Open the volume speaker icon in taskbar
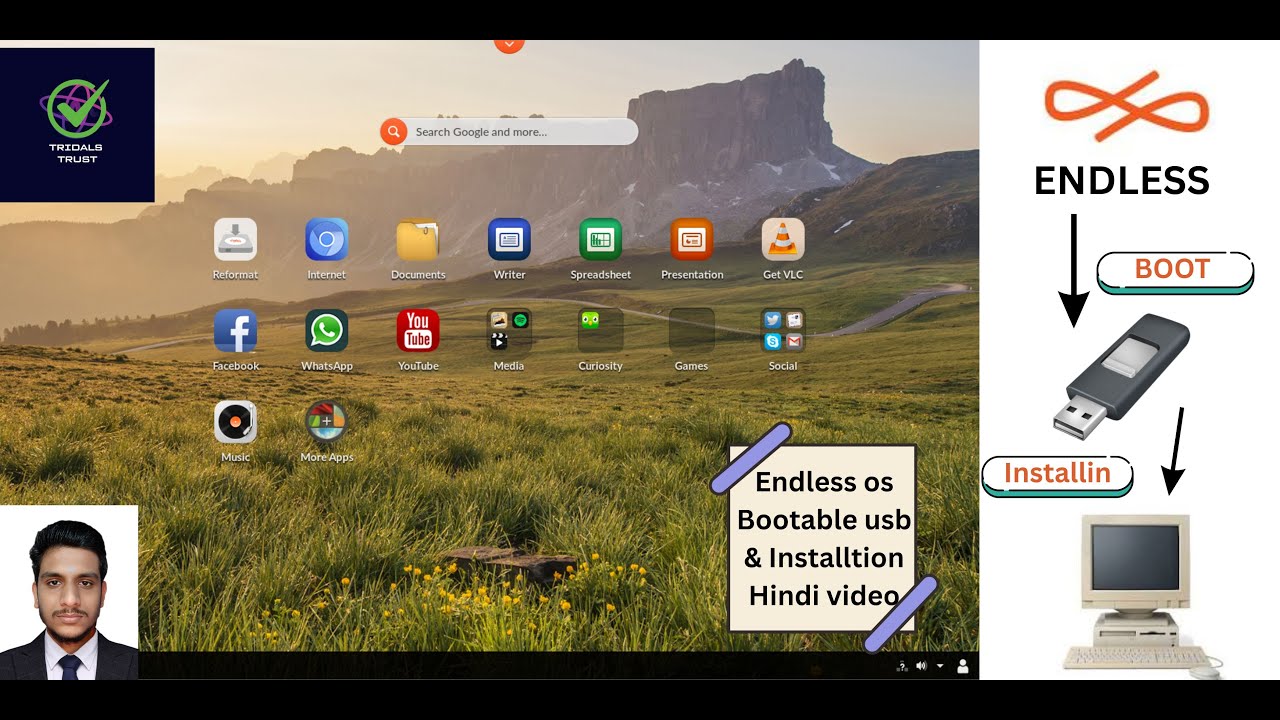1280x720 pixels. (x=921, y=666)
